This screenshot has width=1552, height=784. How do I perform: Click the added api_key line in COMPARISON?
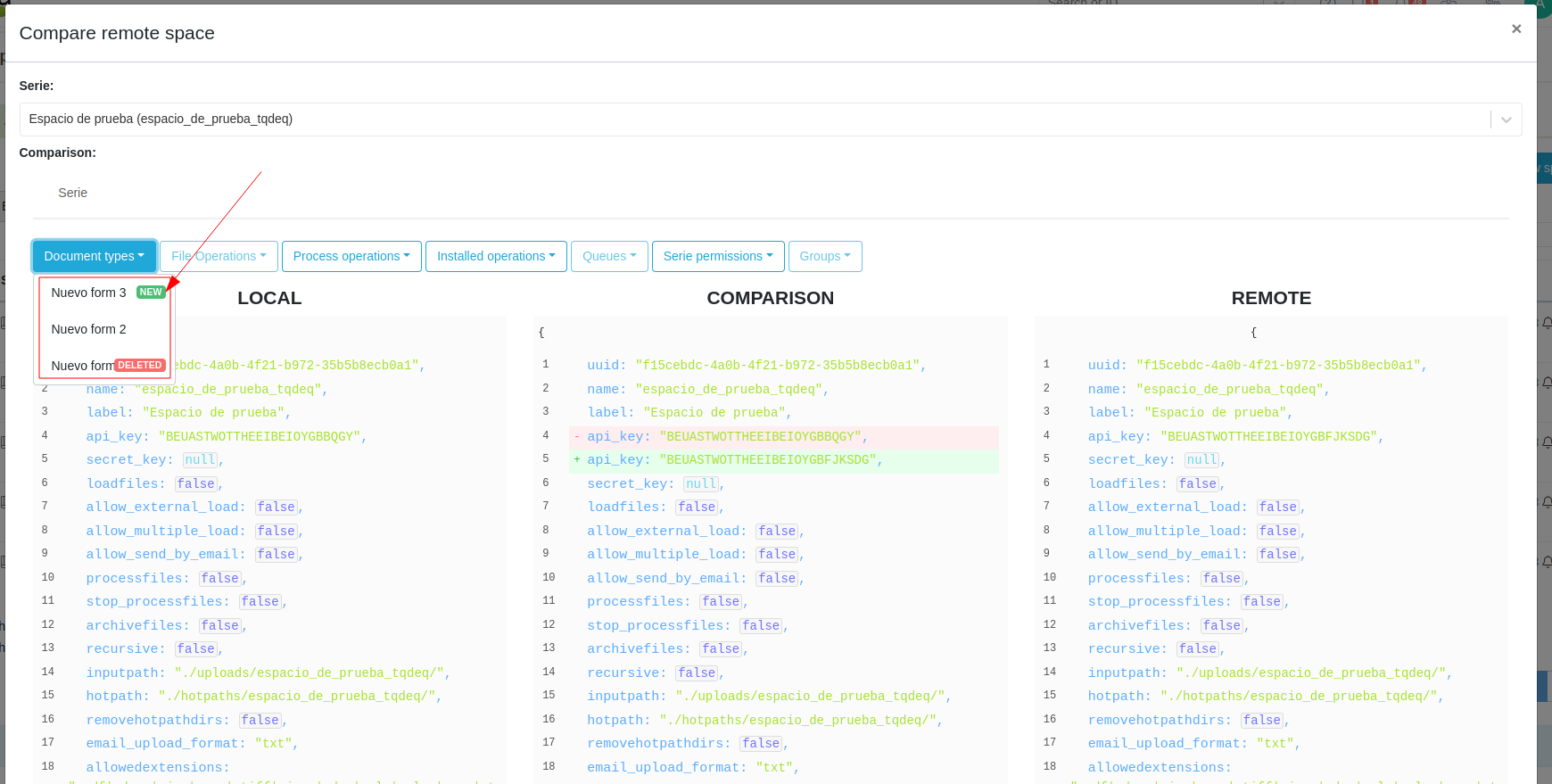point(727,459)
